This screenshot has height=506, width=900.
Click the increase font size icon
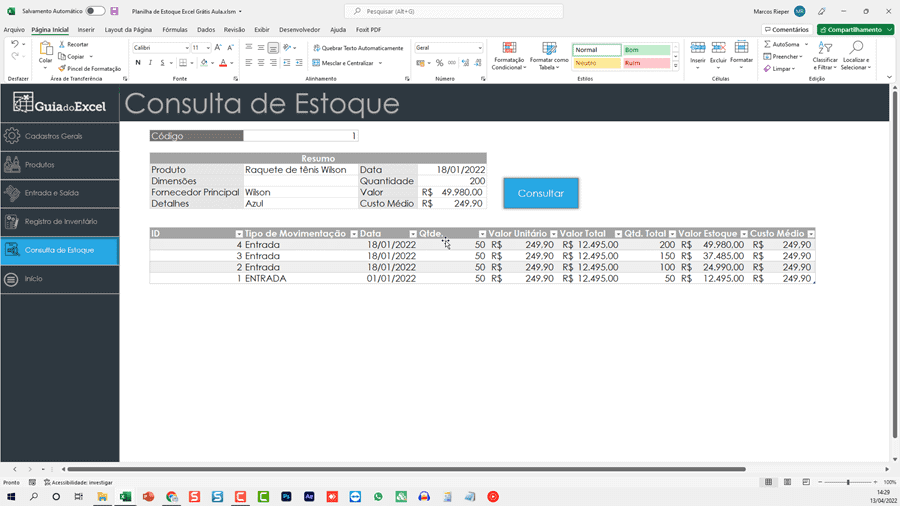pos(218,48)
